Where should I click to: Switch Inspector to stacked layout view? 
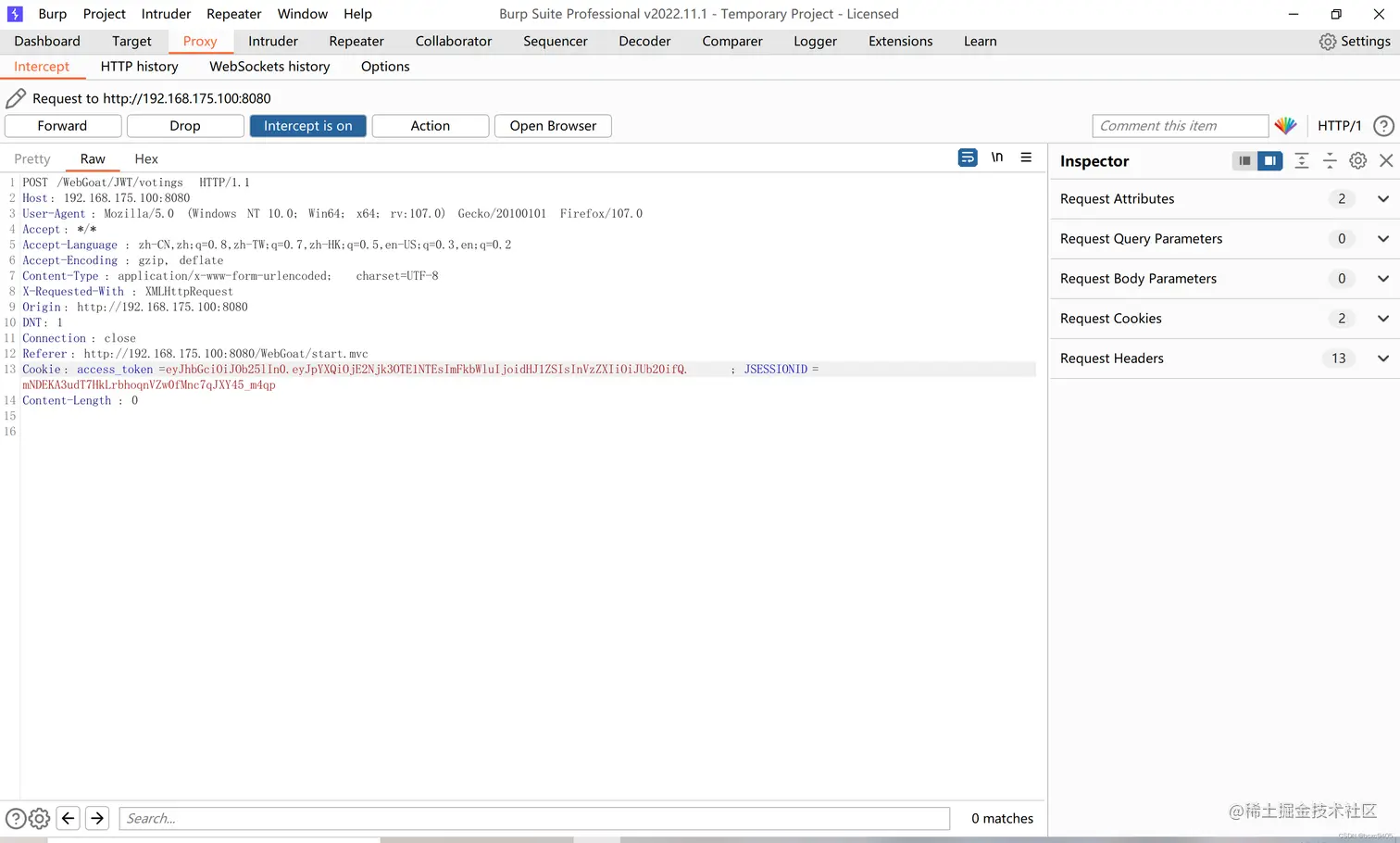(x=1244, y=161)
